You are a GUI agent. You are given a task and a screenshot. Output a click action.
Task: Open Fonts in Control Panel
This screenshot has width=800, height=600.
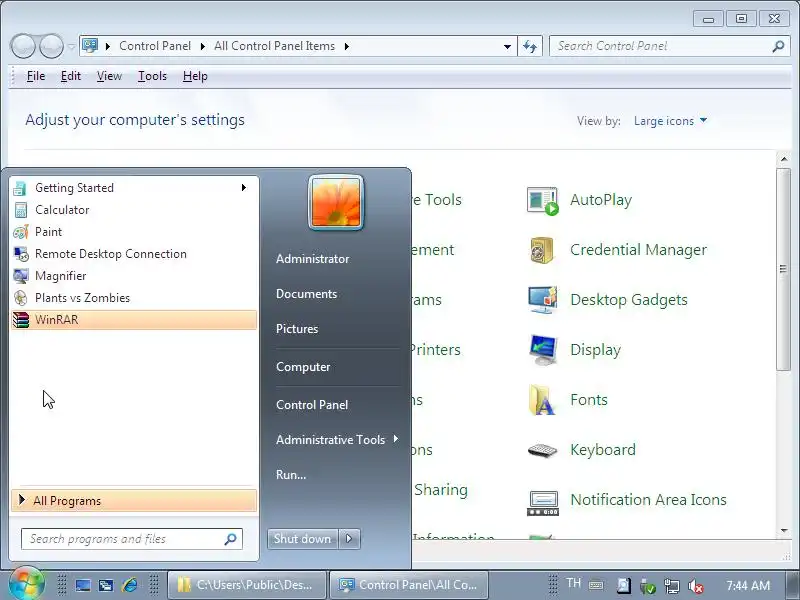pyautogui.click(x=567, y=400)
